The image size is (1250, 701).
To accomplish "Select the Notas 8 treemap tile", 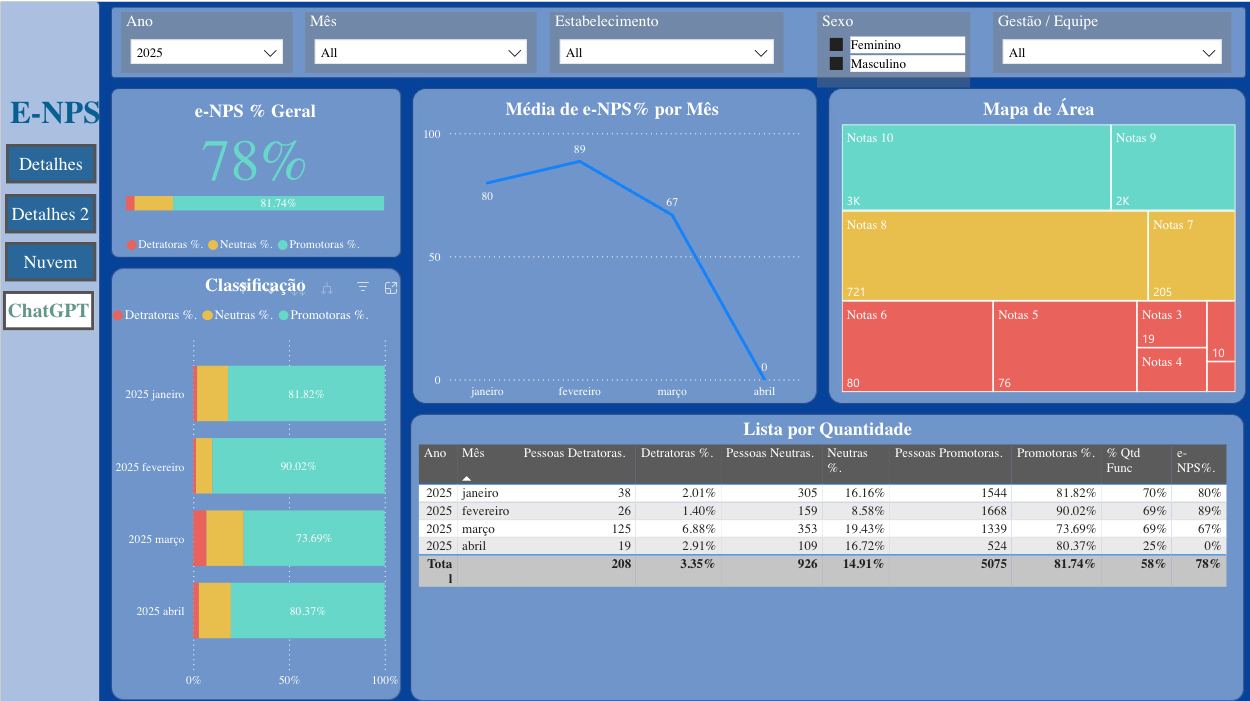I will 994,255.
